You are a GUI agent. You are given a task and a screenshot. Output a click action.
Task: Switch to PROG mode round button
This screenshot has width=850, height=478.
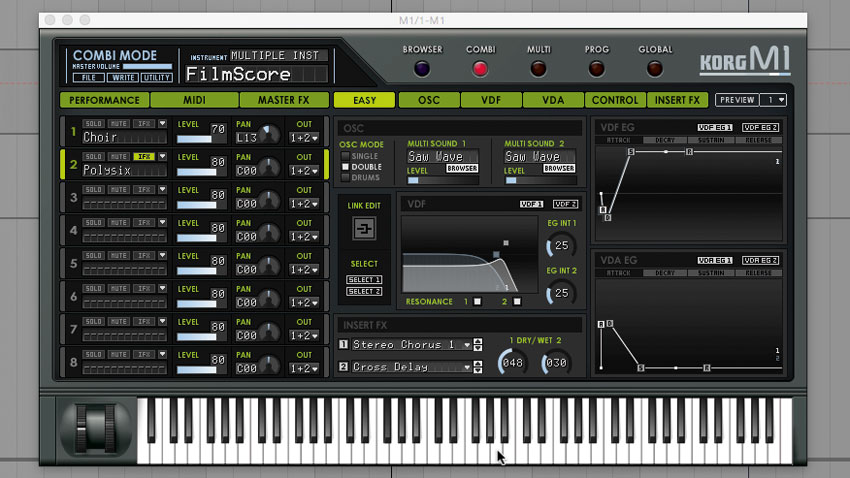pos(596,69)
